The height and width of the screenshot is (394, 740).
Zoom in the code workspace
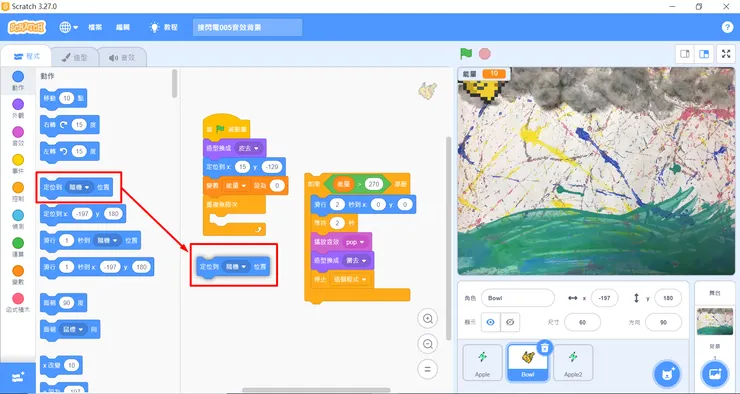pos(428,319)
